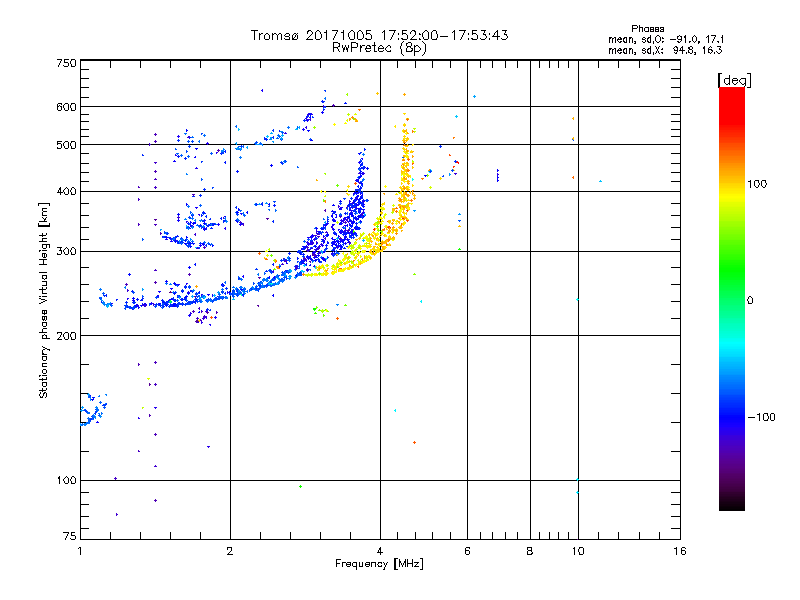Click 'mean, sd,O: -91.0, 17.1' text
This screenshot has width=800, height=600.
[x=666, y=39]
